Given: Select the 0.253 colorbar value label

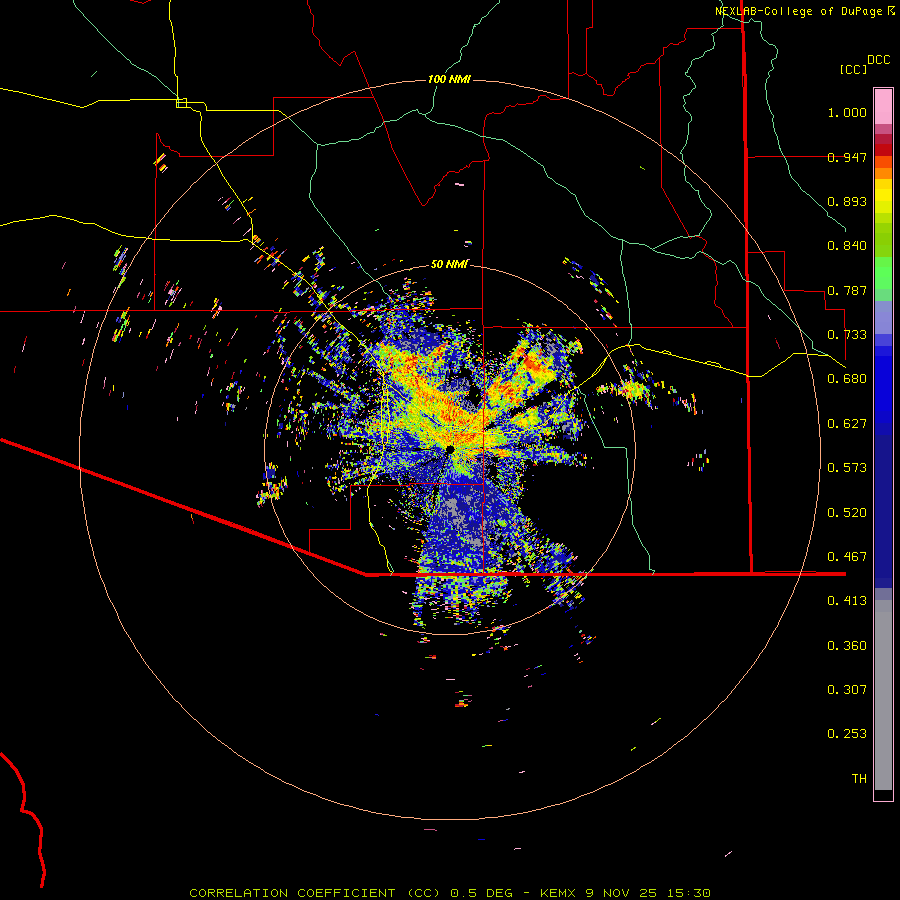Looking at the screenshot, I should click(x=847, y=734).
